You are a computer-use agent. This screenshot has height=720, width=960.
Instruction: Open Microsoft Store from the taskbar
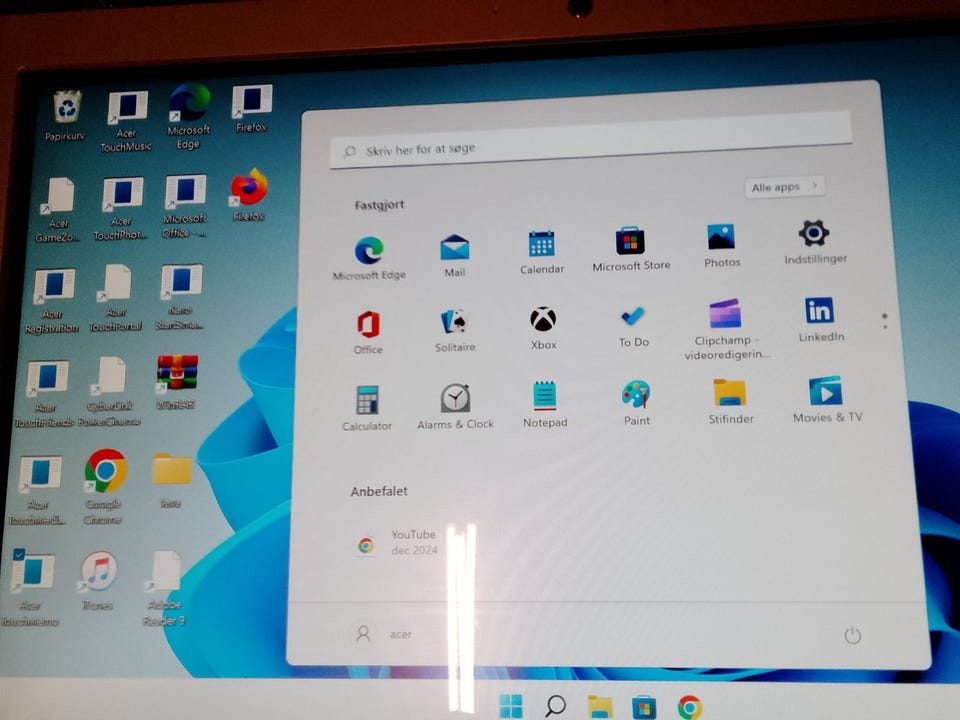(x=644, y=707)
